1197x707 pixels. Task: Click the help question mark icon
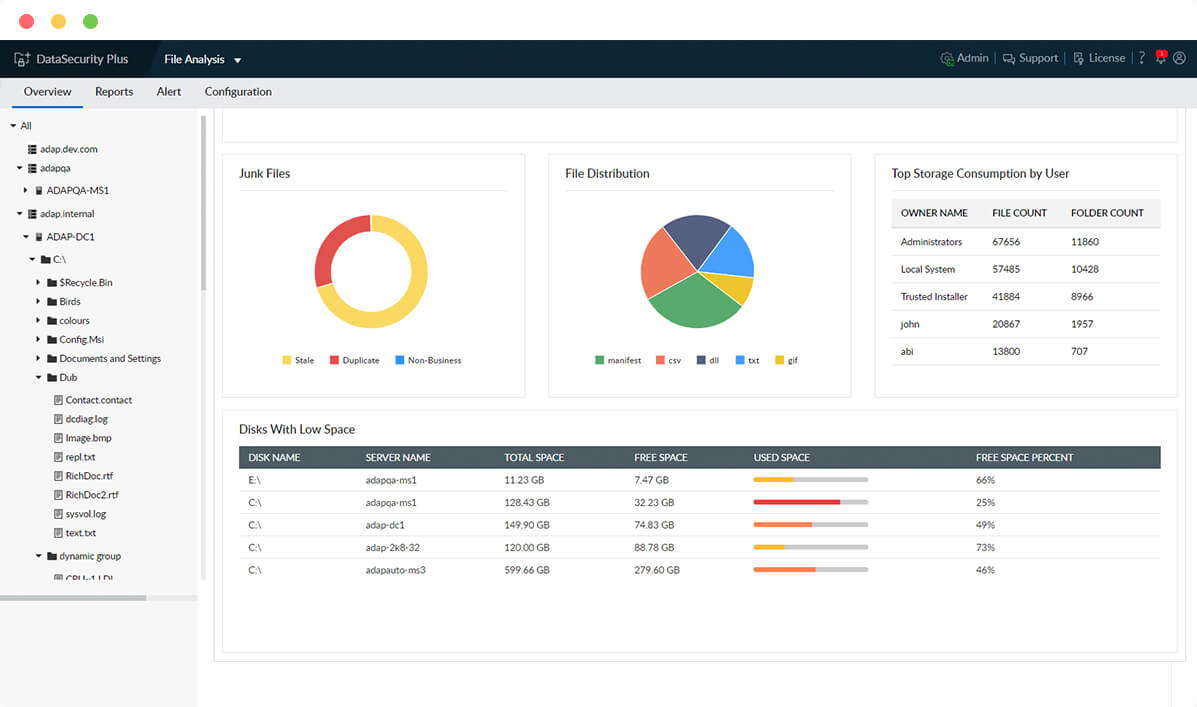[1141, 57]
